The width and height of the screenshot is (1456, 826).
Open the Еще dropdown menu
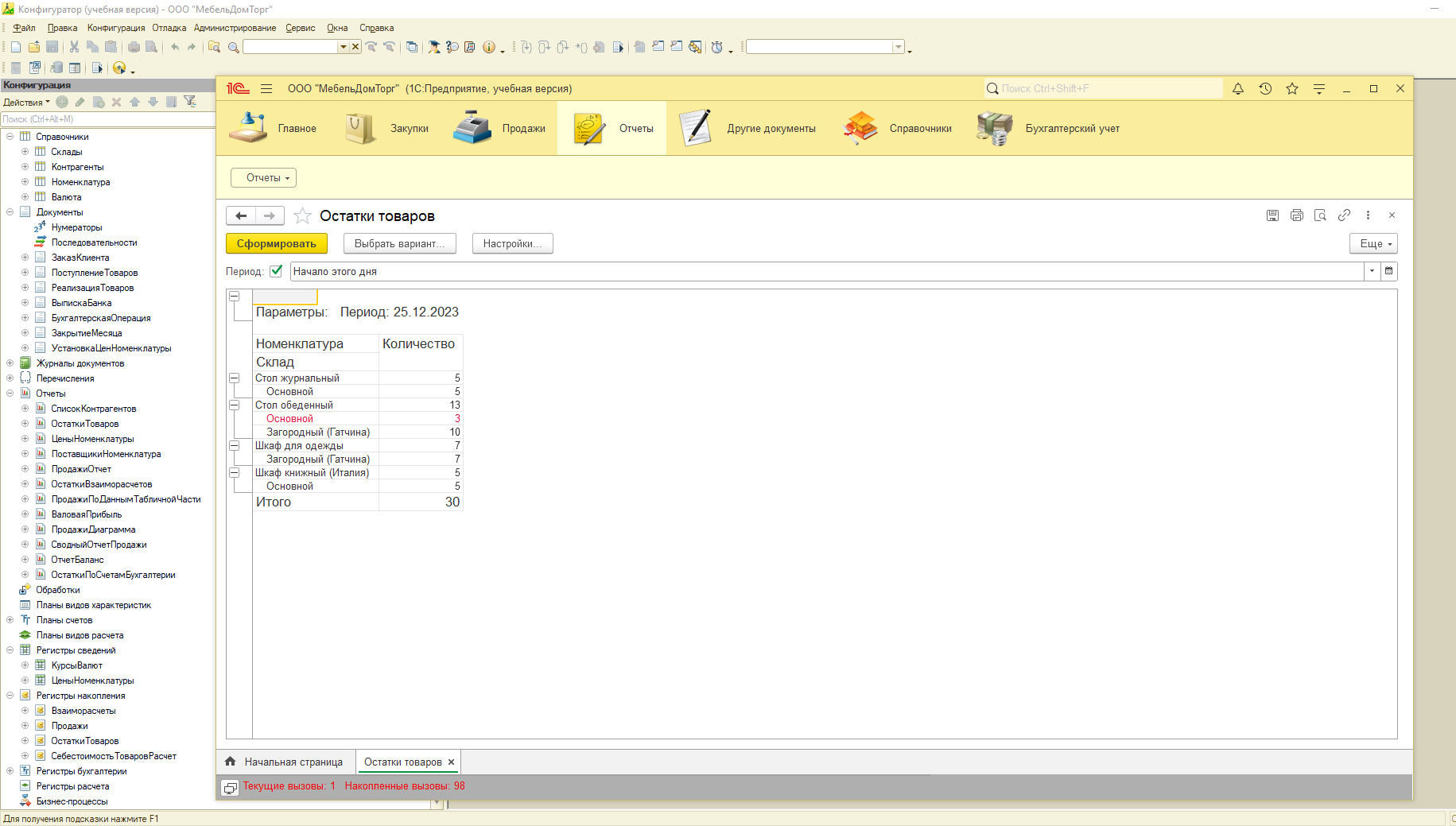click(x=1373, y=244)
